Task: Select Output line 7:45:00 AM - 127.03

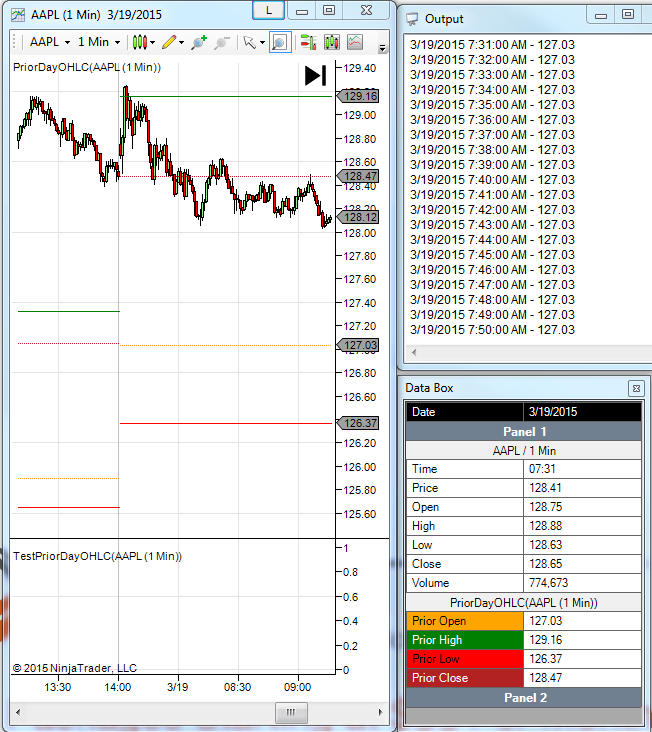Action: point(492,255)
